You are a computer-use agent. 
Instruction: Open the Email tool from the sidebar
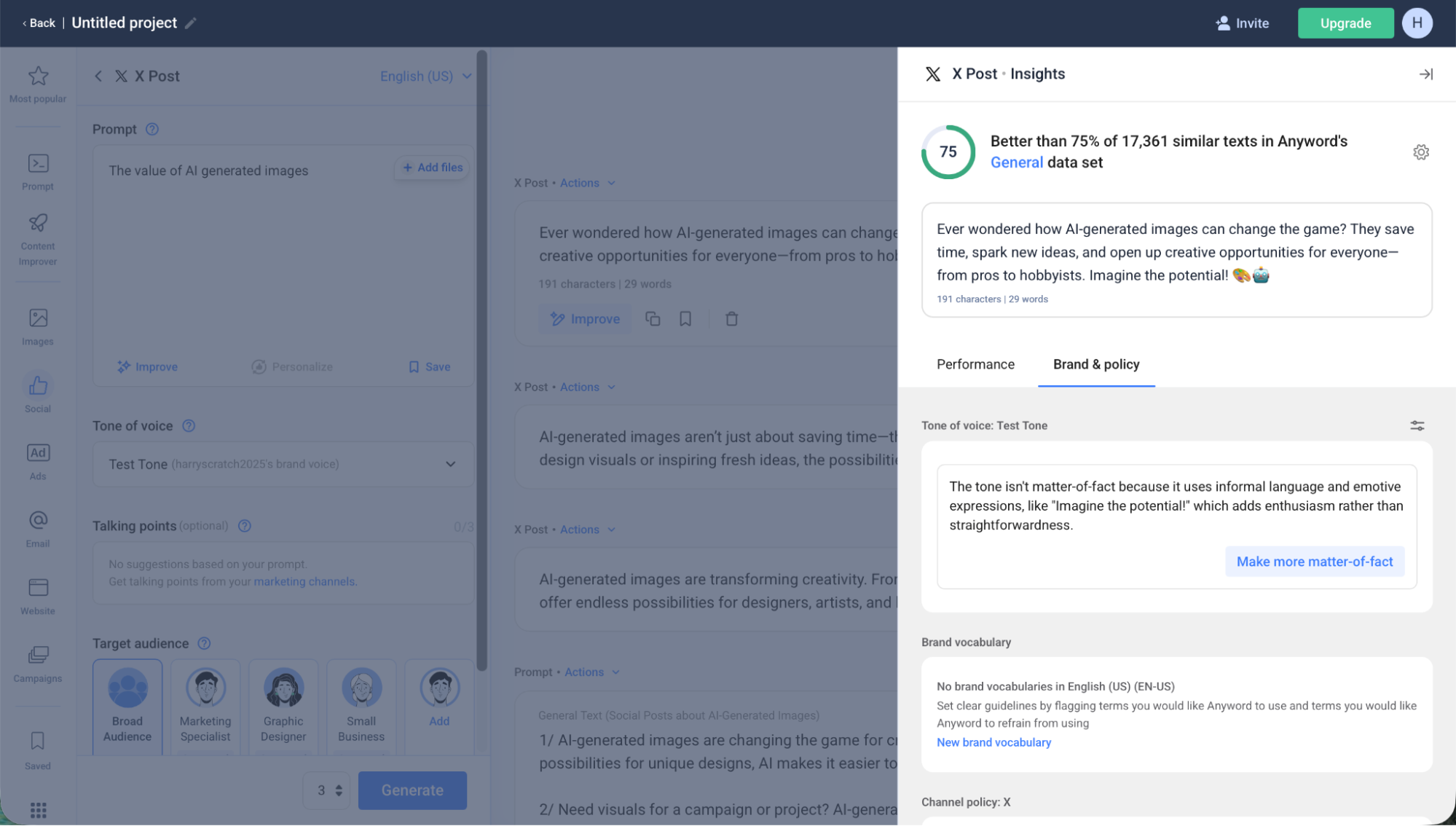click(37, 527)
